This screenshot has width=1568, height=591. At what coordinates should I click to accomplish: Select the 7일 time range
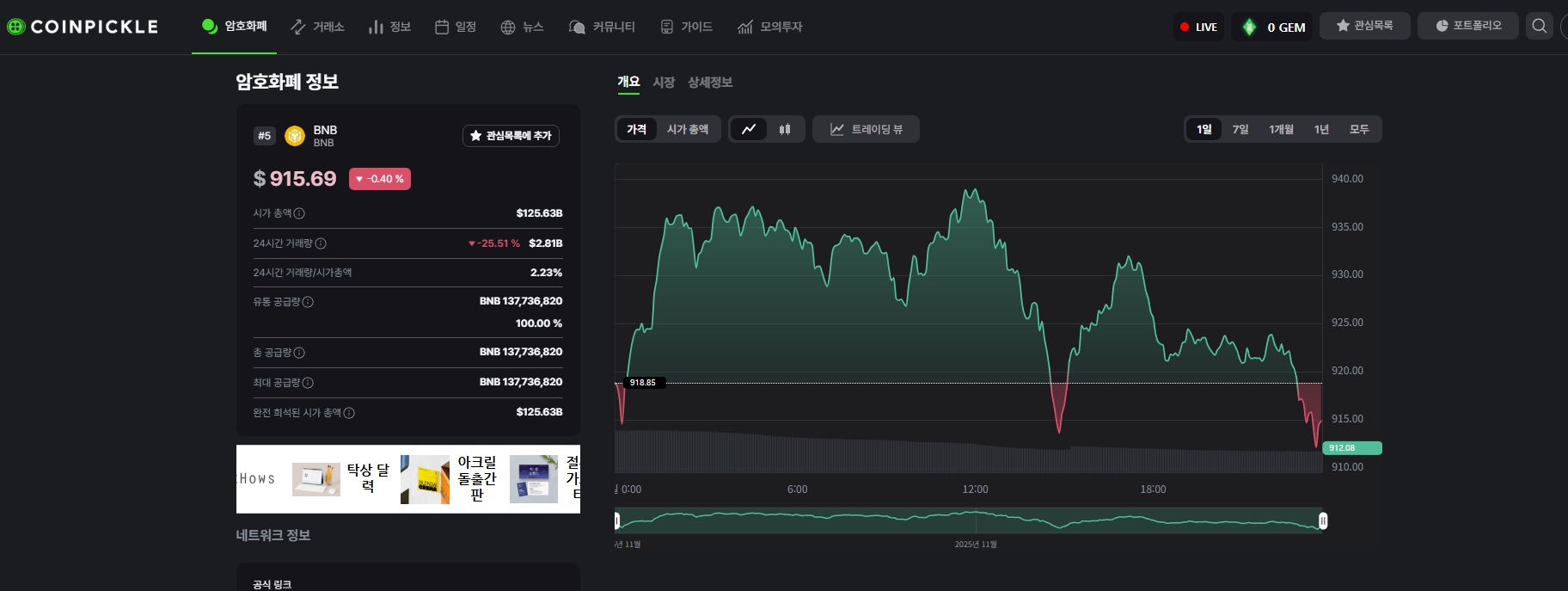(1240, 129)
